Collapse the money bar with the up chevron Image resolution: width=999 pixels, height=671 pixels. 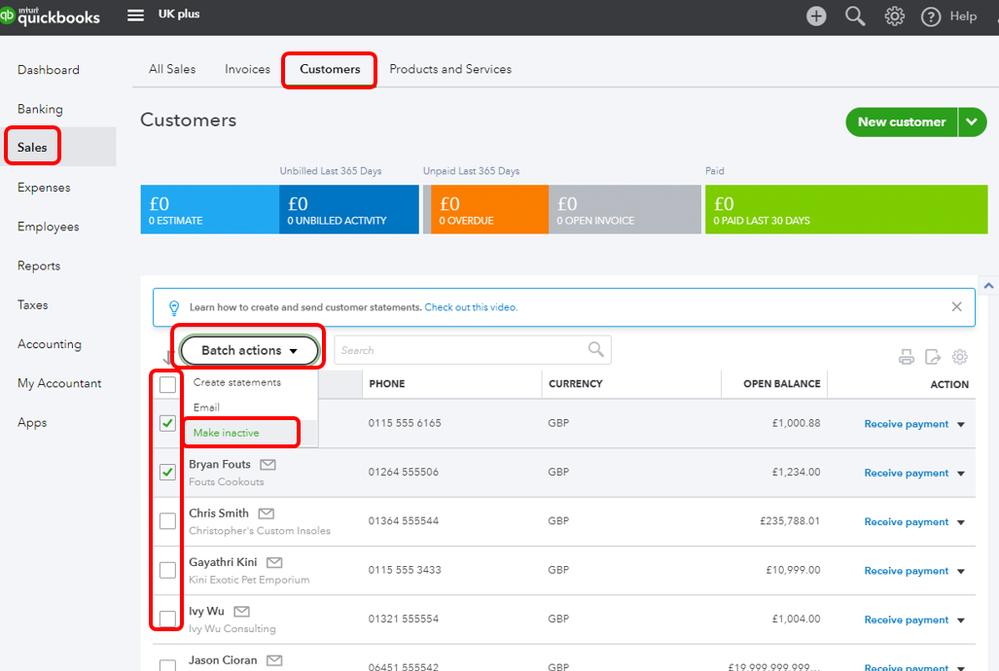click(x=988, y=285)
